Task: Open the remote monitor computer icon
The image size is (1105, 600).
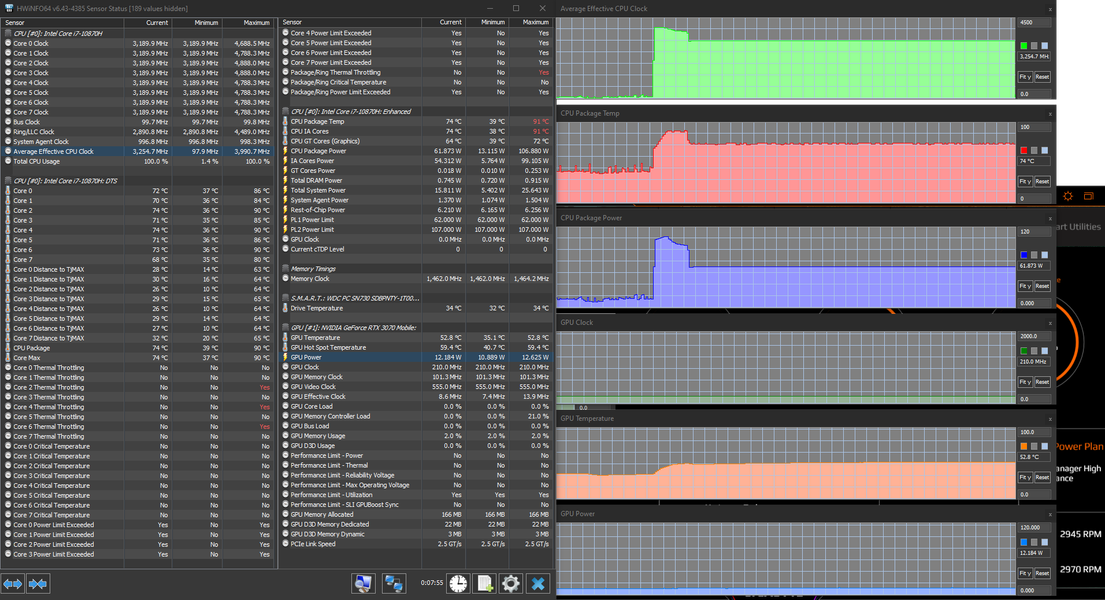Action: point(363,583)
